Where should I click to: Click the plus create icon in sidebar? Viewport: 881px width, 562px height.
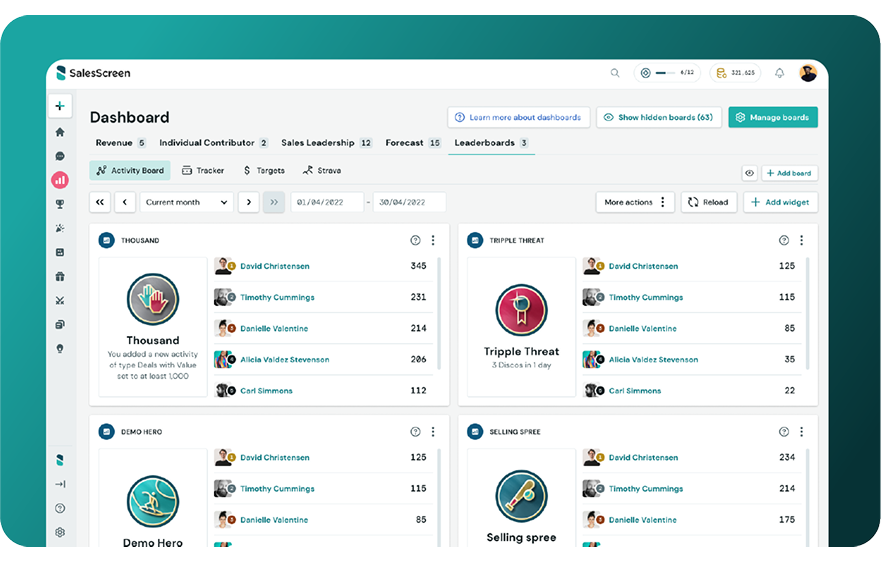(x=60, y=106)
